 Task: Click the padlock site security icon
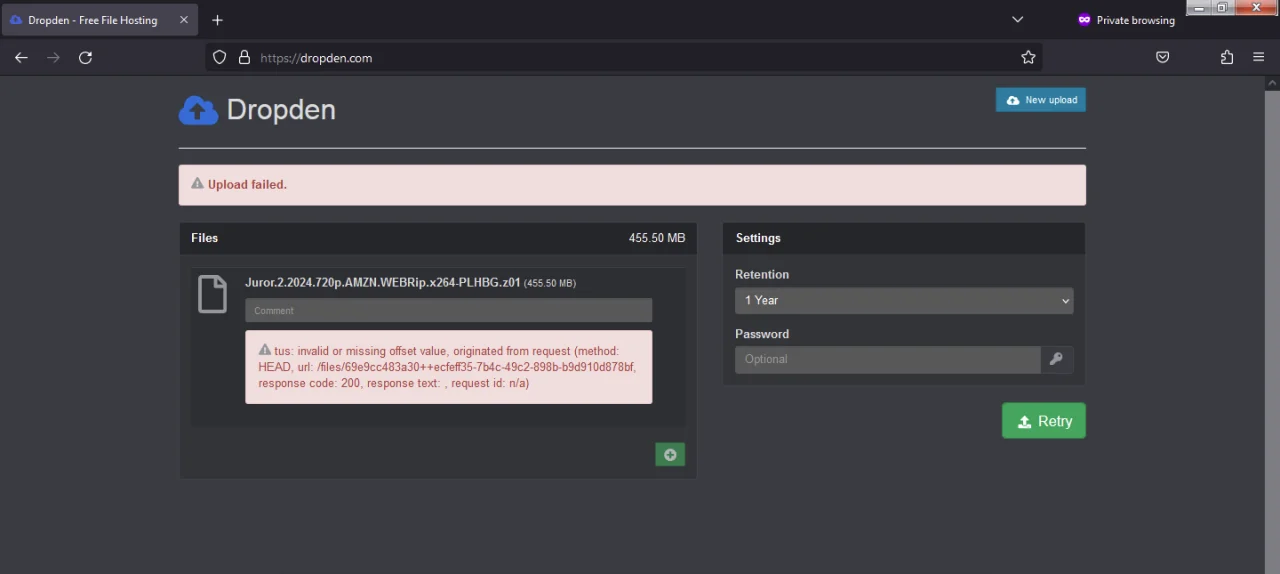pos(244,58)
